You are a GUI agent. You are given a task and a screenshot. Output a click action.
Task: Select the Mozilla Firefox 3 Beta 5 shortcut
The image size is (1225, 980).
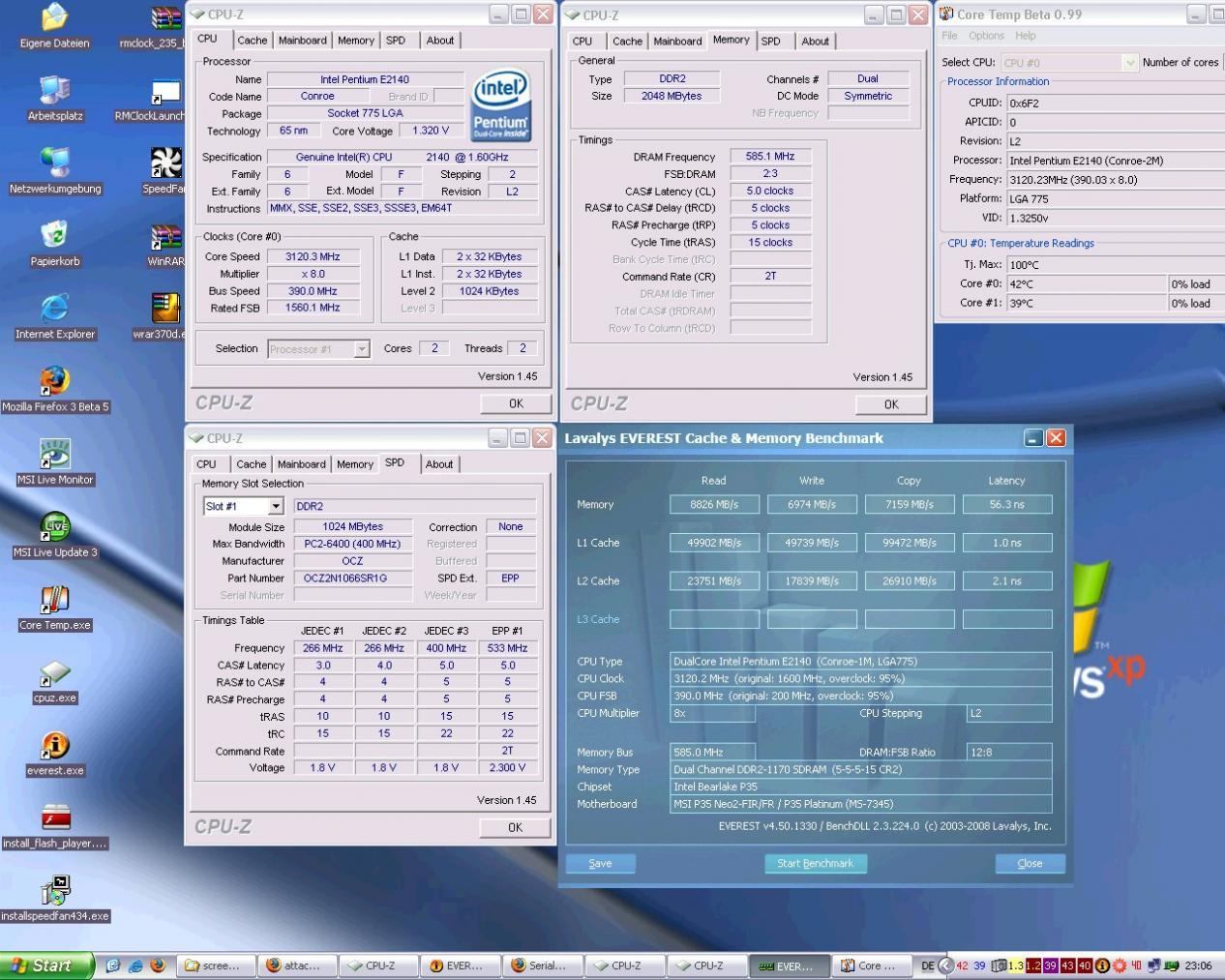(x=55, y=389)
